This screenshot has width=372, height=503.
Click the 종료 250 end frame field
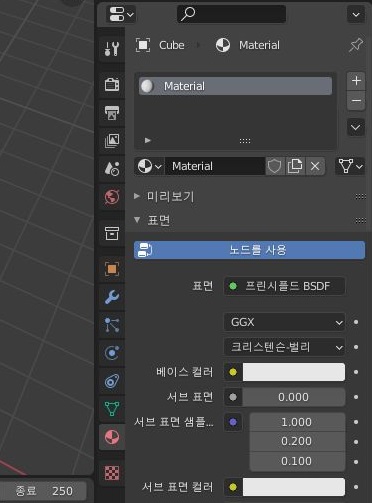43,491
